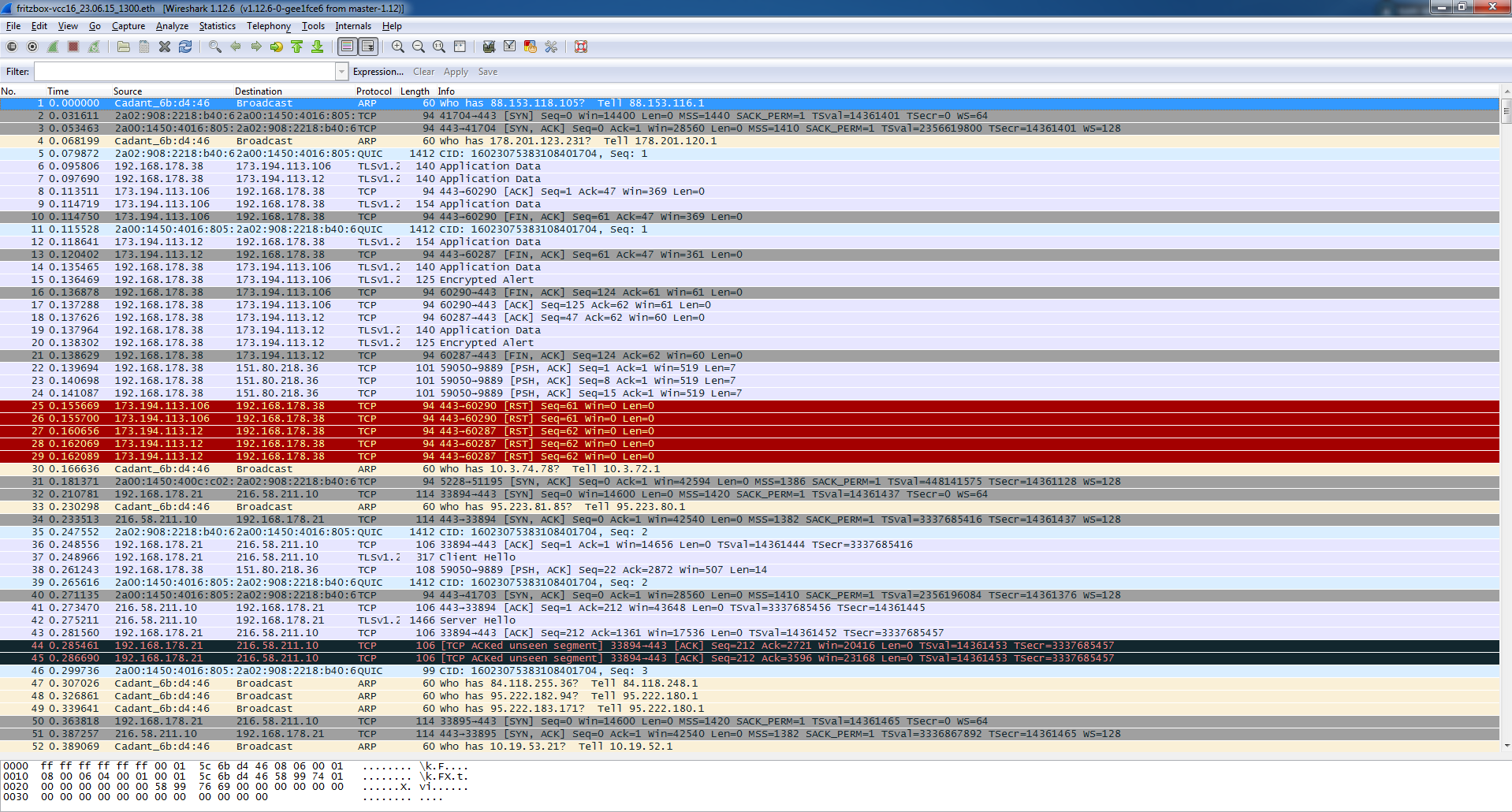Zoom in packet text icon
Image resolution: width=1512 pixels, height=812 pixels.
click(x=398, y=47)
